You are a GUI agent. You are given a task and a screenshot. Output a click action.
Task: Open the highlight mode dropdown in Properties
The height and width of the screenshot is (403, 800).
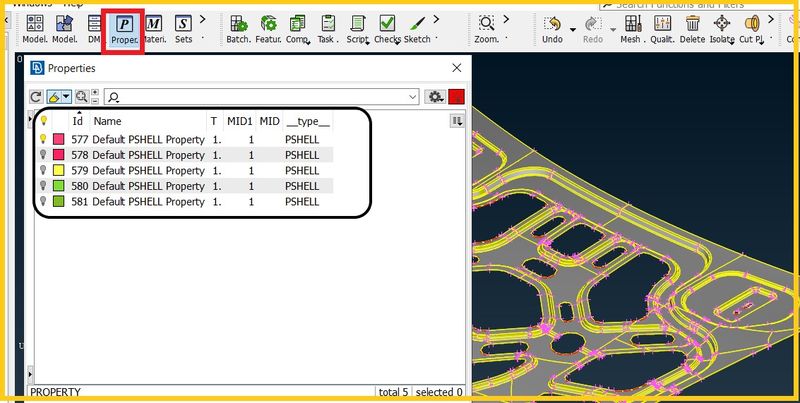coord(66,96)
